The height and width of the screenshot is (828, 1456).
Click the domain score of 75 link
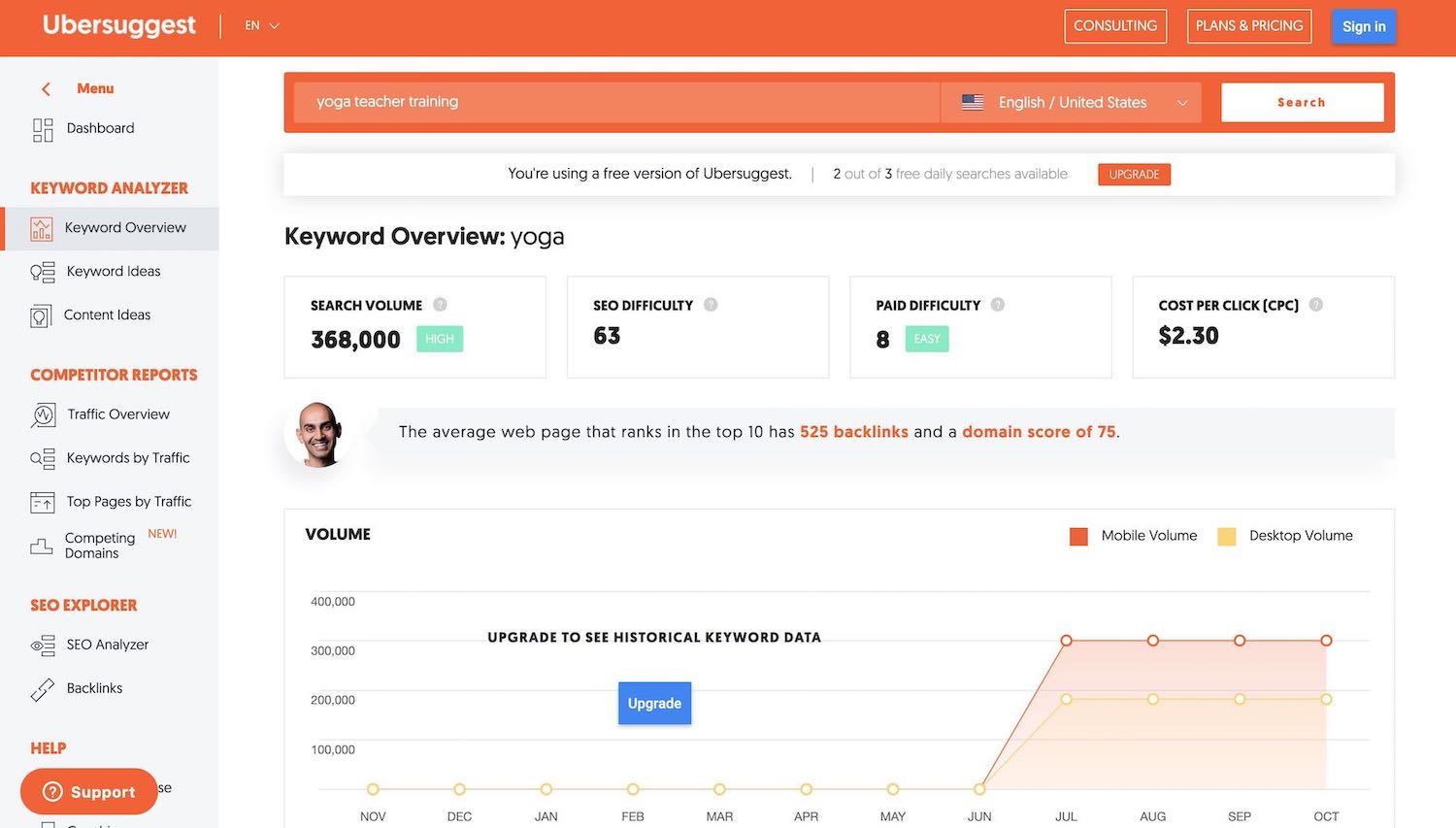pyautogui.click(x=1039, y=432)
